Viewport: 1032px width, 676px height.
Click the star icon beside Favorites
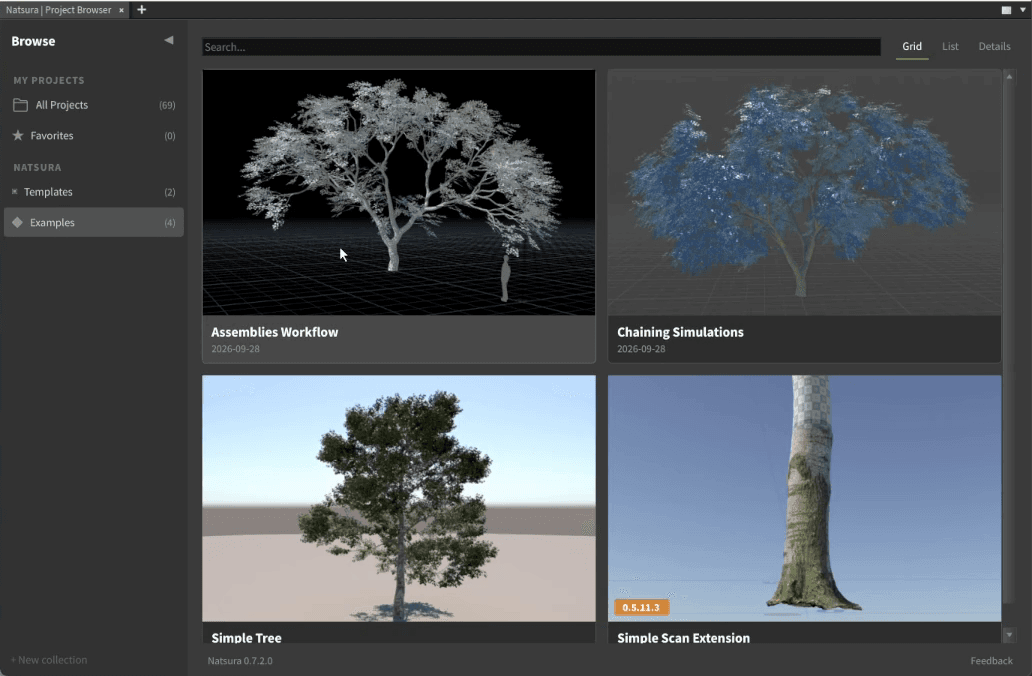coord(18,136)
